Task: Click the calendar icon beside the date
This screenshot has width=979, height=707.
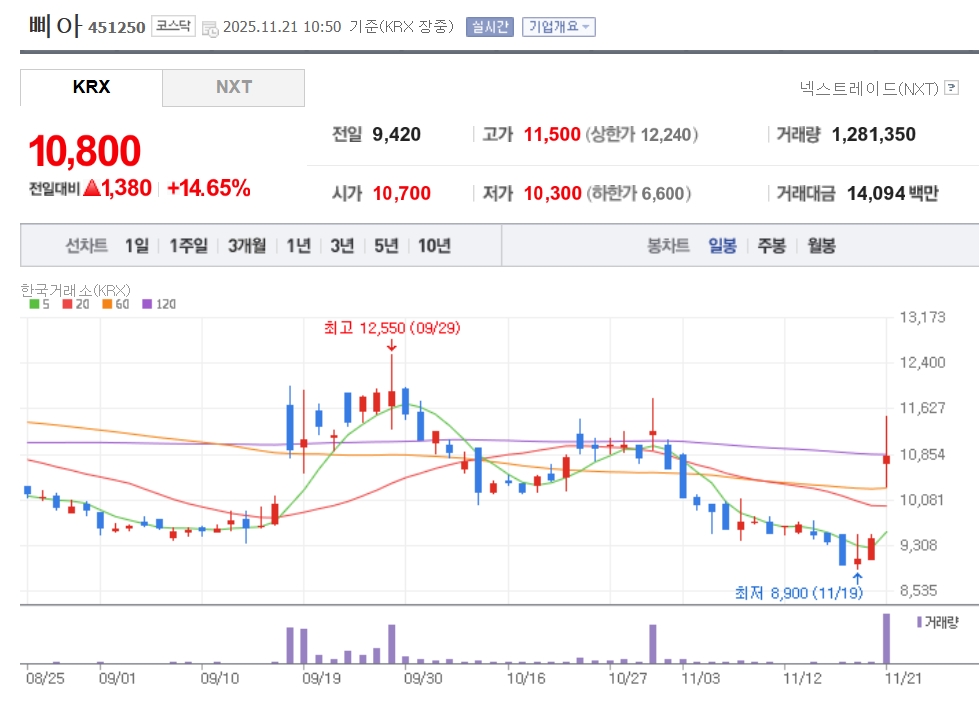Action: 210,28
